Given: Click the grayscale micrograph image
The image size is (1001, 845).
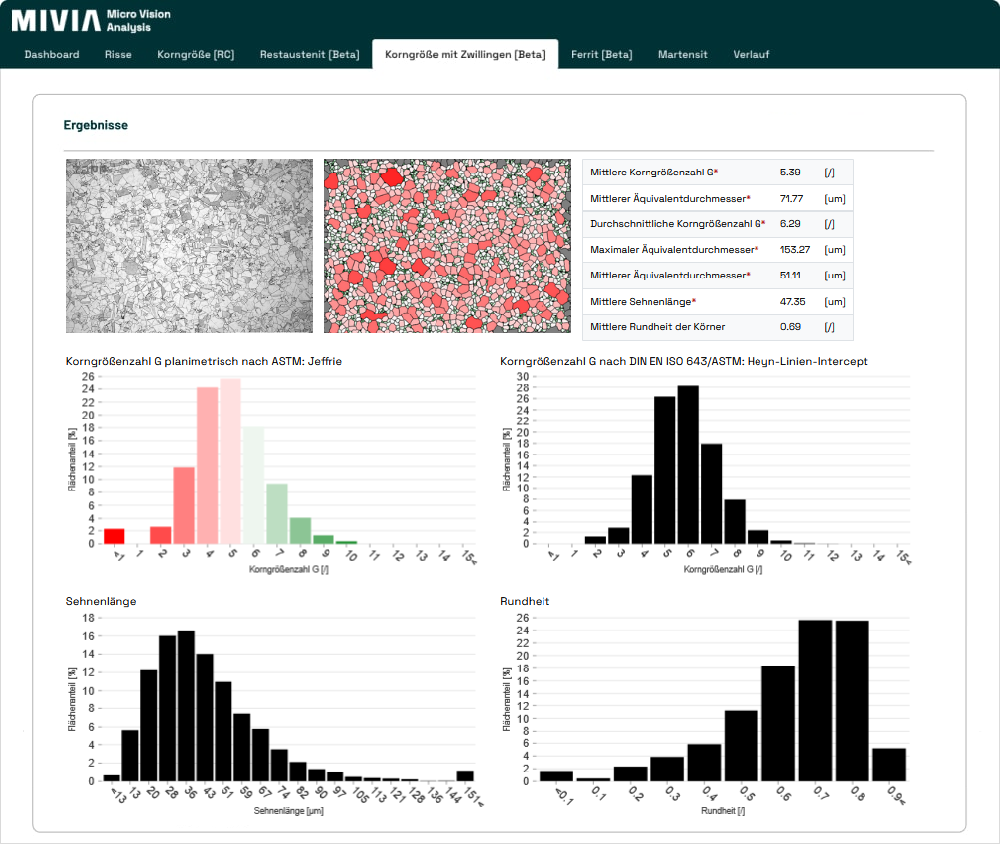Looking at the screenshot, I should click(x=189, y=246).
